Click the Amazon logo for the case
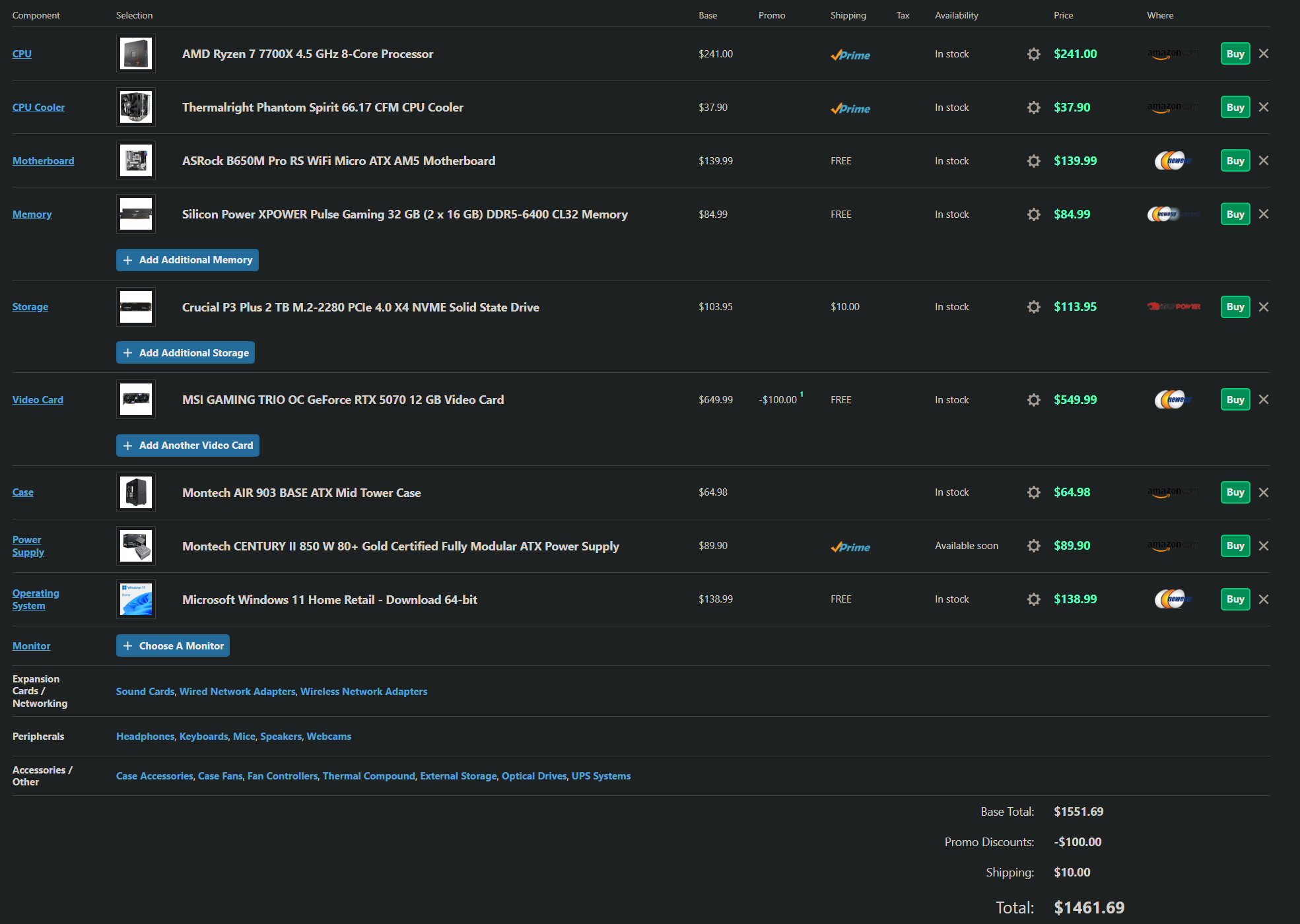This screenshot has width=1300, height=924. point(1173,492)
